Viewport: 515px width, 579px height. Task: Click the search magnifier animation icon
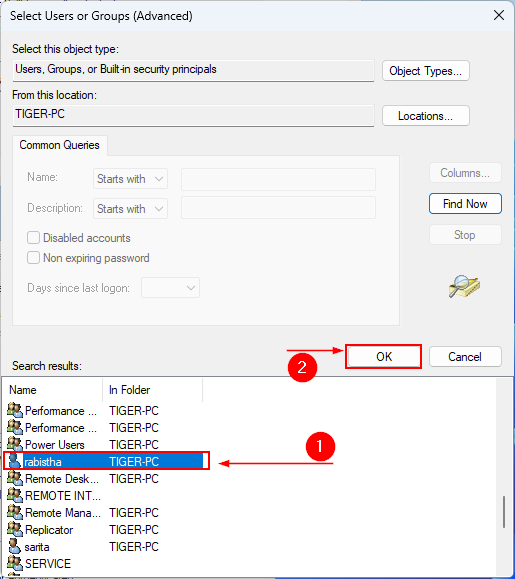(x=464, y=286)
